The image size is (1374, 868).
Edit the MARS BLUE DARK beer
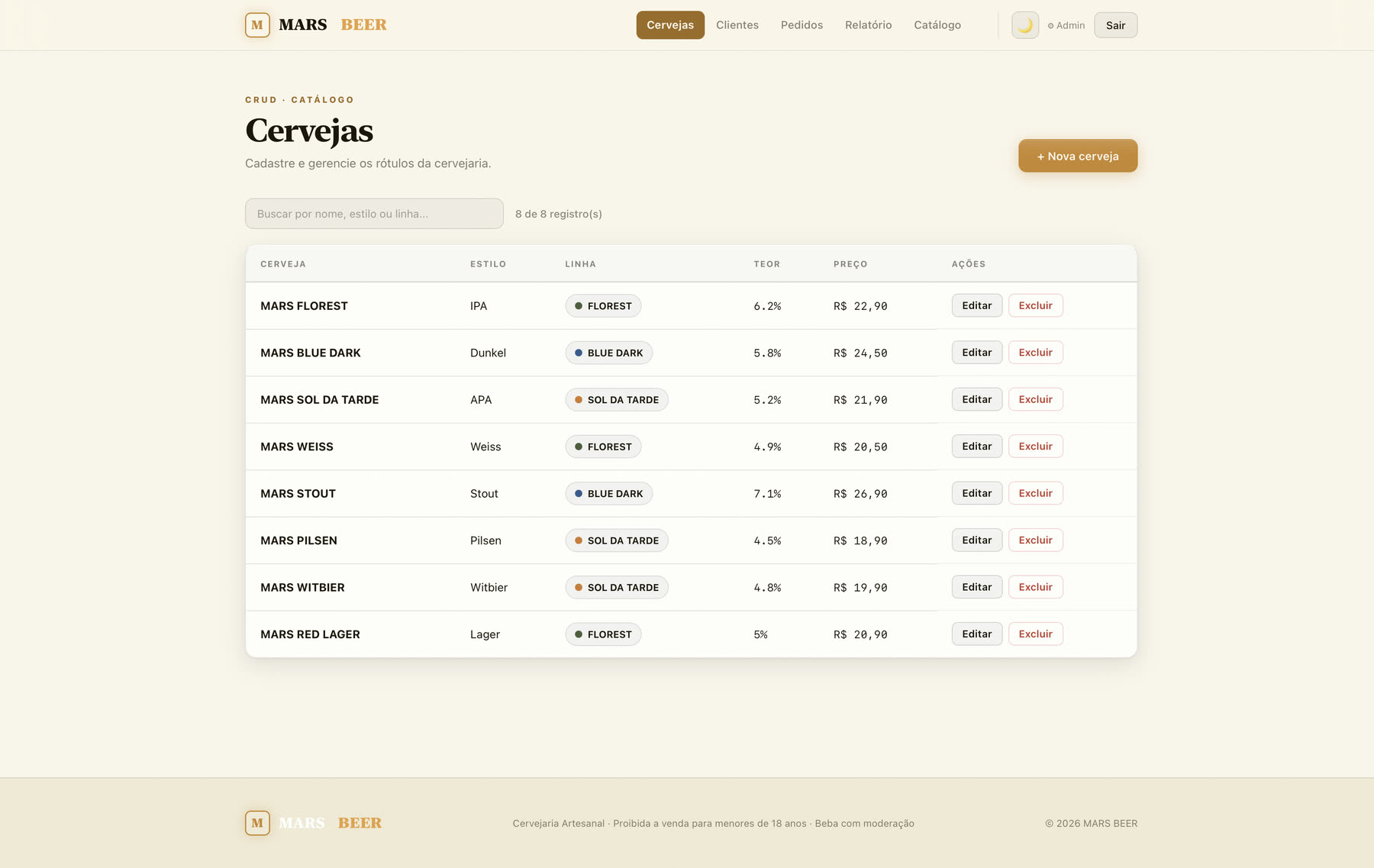coord(976,353)
